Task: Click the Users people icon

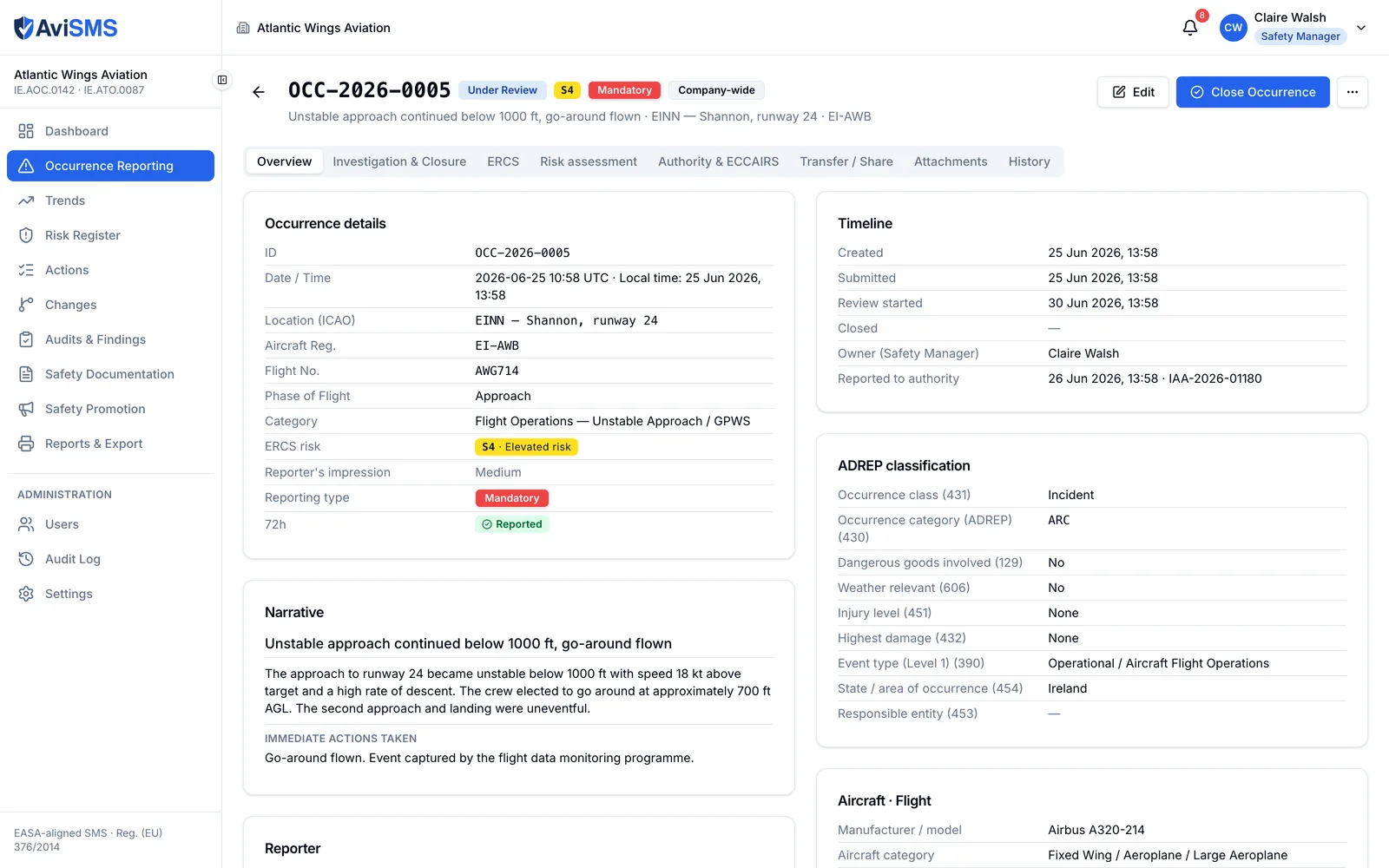Action: pos(26,524)
